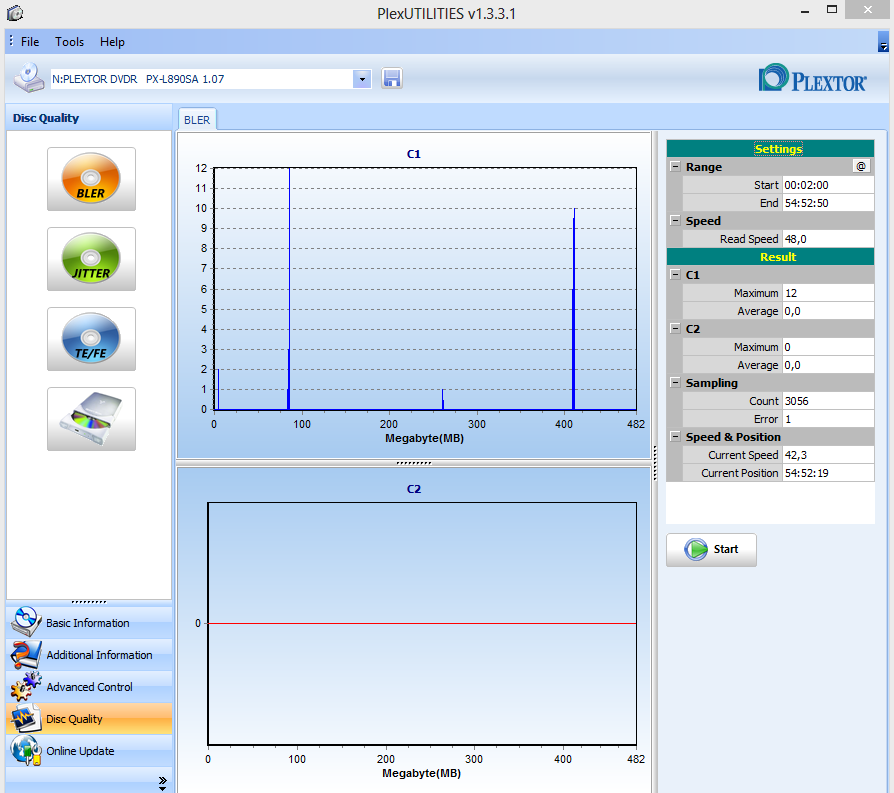Collapse the Sampling section
Viewport: 894px width, 793px height.
tap(675, 382)
